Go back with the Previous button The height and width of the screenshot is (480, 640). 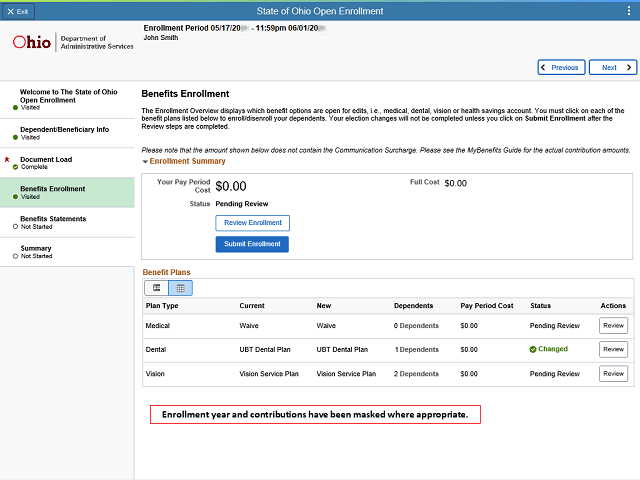(561, 67)
